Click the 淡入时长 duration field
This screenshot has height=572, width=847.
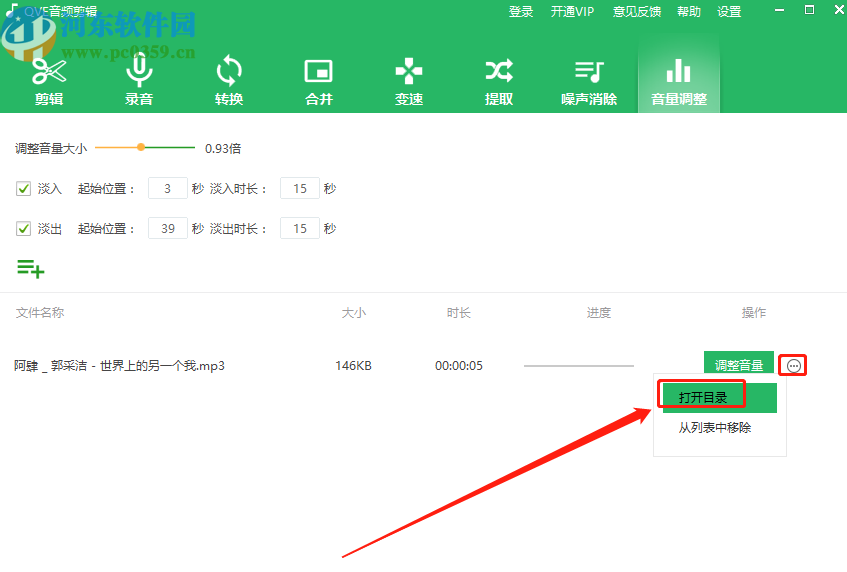point(300,188)
